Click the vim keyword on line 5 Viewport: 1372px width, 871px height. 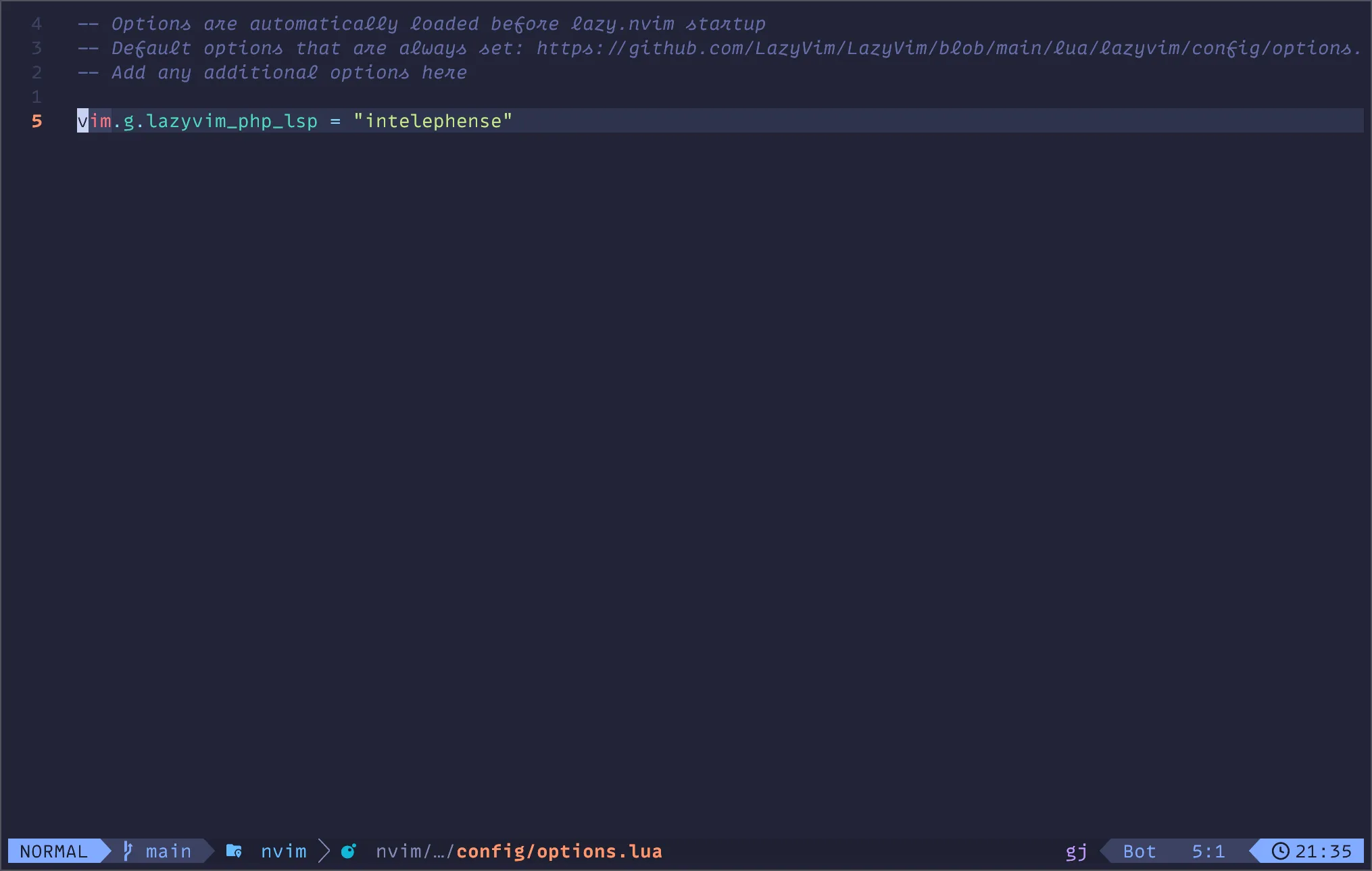(94, 121)
